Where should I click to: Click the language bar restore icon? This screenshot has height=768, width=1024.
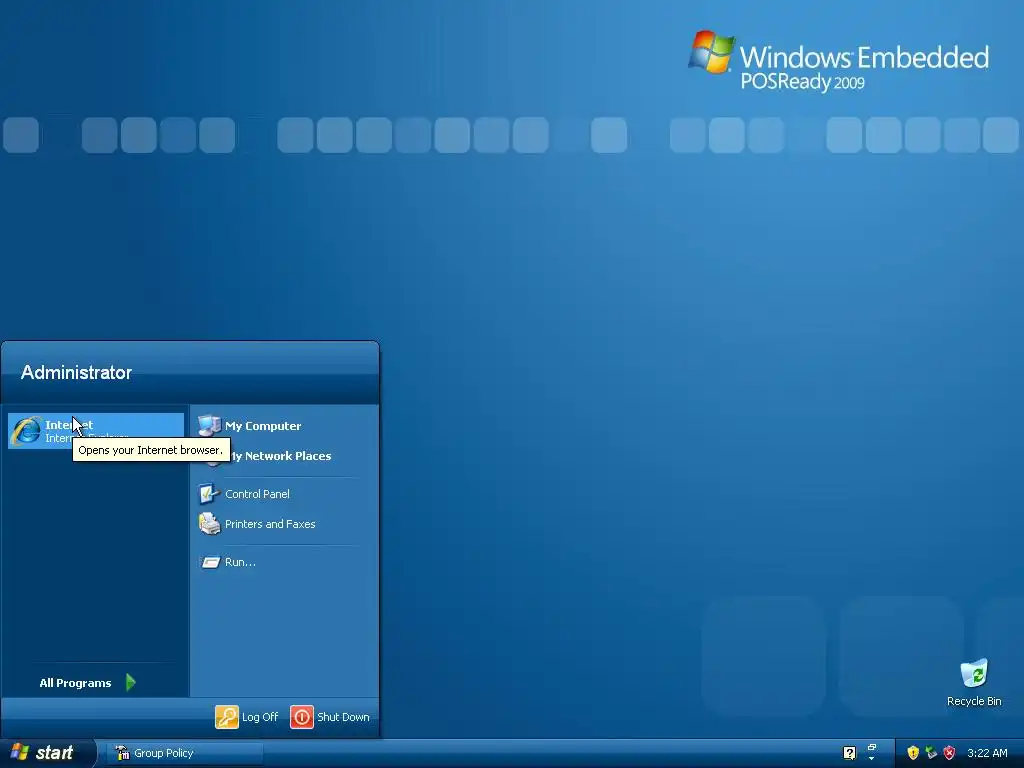pos(871,748)
